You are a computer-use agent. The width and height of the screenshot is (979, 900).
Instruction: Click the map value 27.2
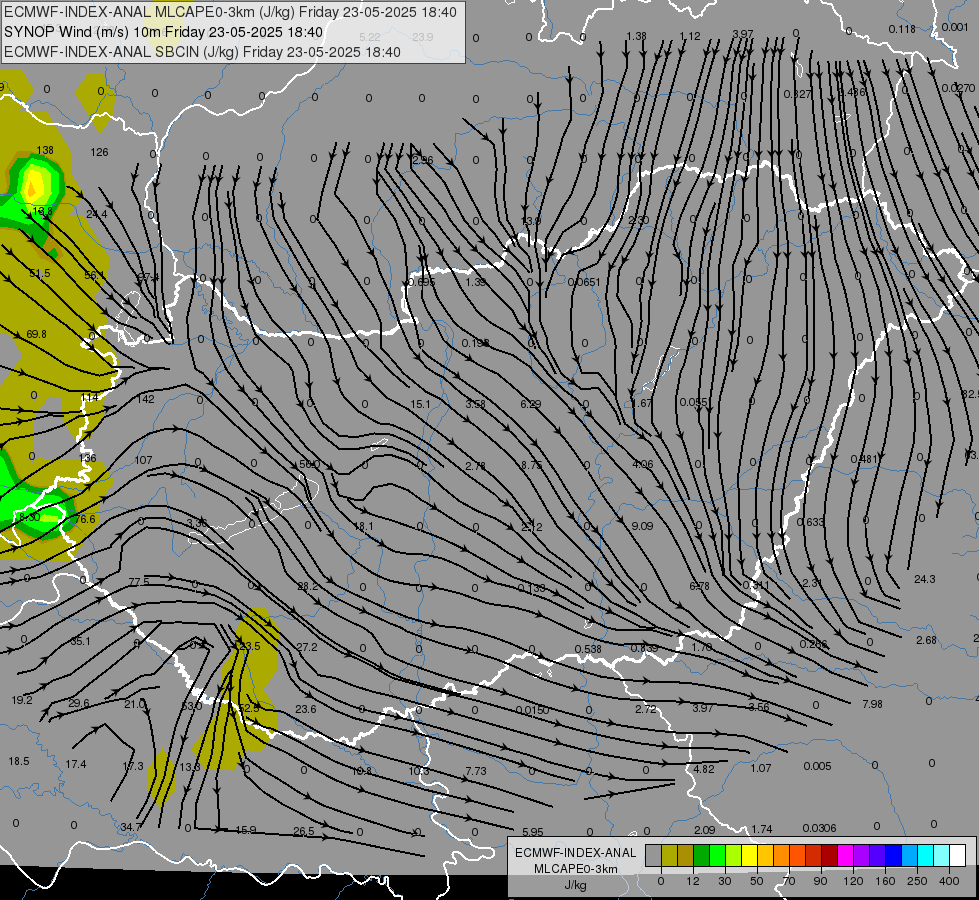tap(307, 647)
